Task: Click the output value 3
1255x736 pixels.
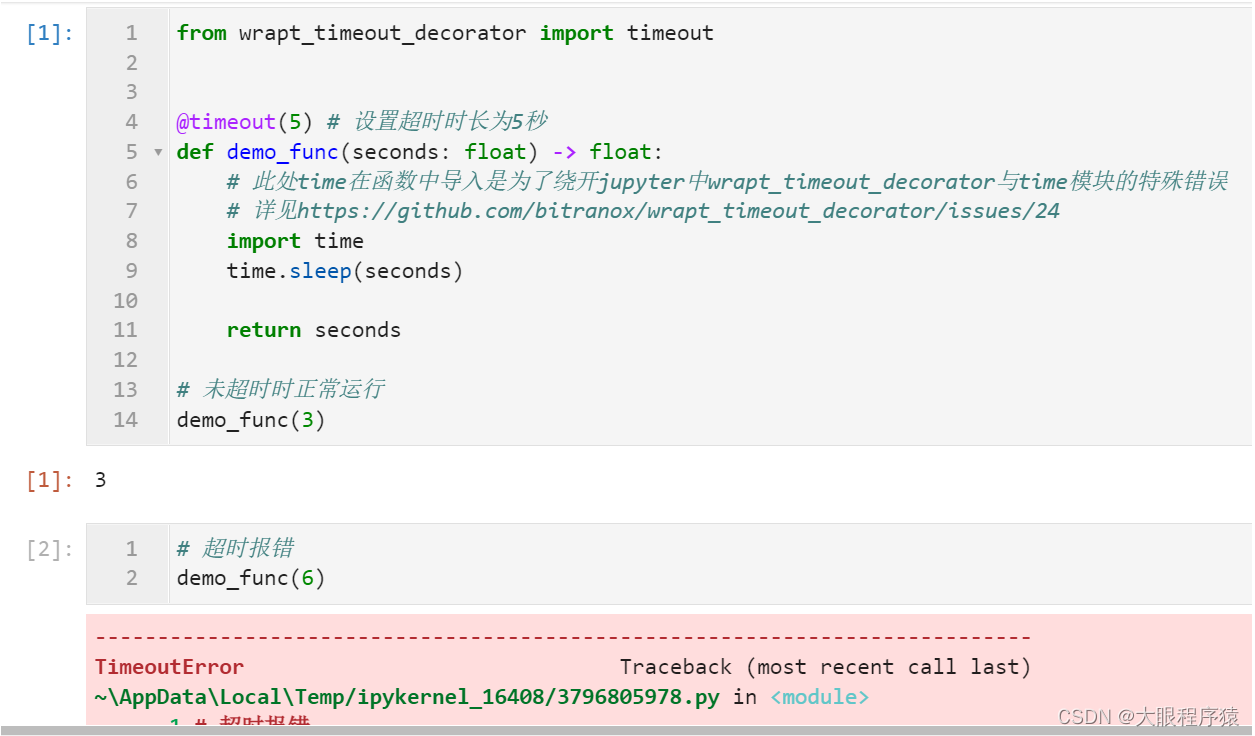Action: (99, 479)
